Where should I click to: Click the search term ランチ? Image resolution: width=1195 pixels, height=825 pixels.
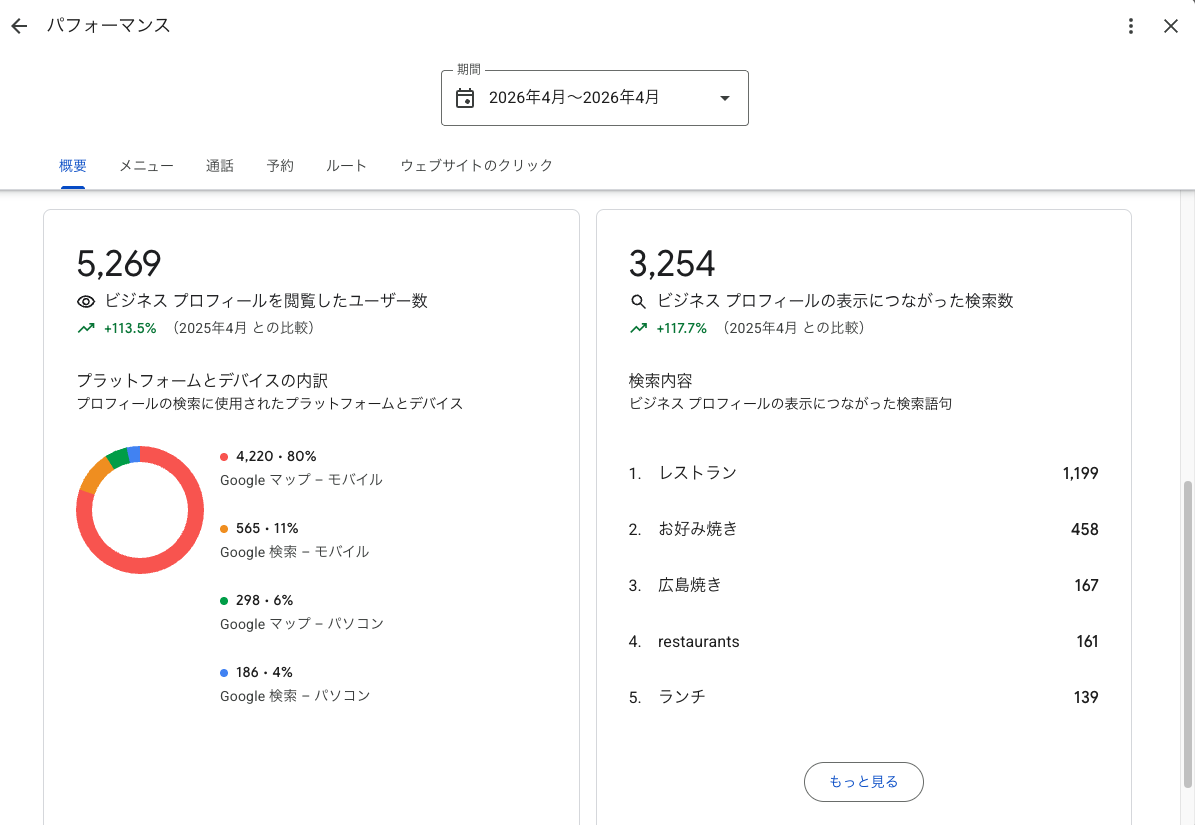click(x=682, y=697)
